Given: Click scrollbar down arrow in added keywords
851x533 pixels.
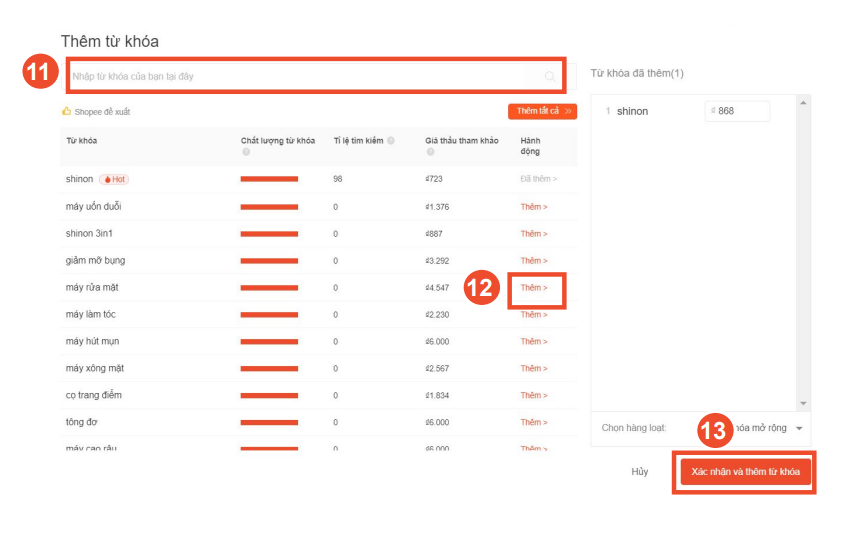Looking at the screenshot, I should click(x=803, y=403).
